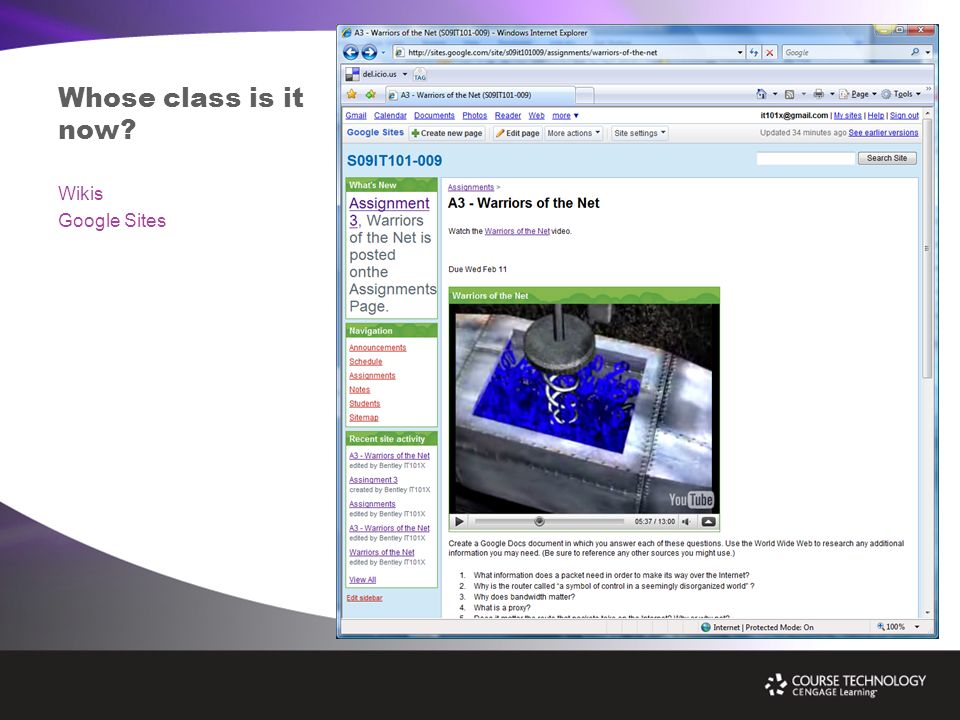
Task: Go back with the browser Back arrow
Action: (x=351, y=53)
